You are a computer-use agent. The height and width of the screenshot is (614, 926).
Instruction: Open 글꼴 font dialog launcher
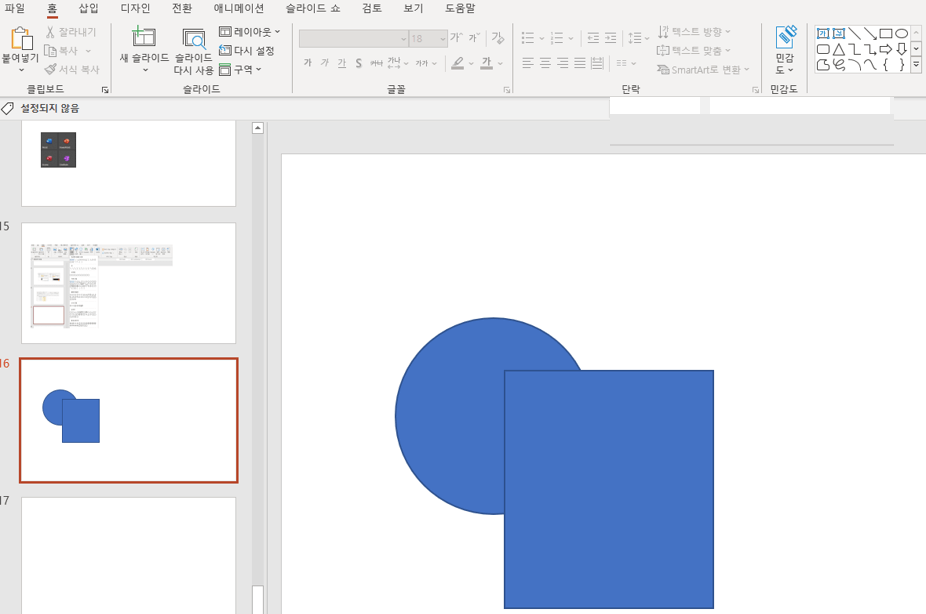507,90
